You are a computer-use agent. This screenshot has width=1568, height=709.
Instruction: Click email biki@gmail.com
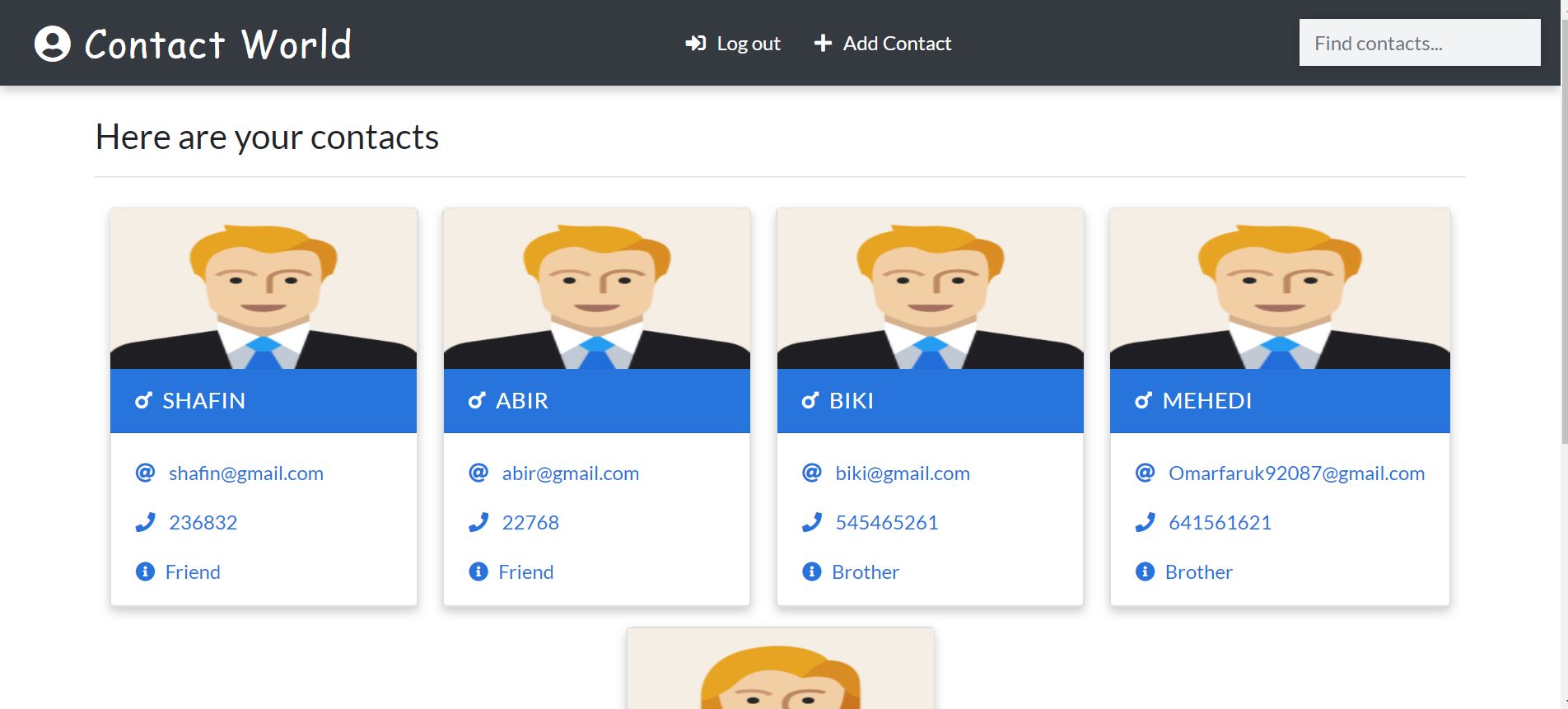(x=903, y=473)
